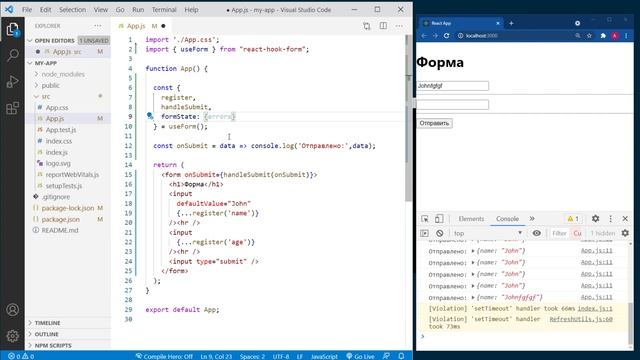Open browser Extensions puzzle icon
This screenshot has height=360, width=640.
pyautogui.click(x=603, y=36)
